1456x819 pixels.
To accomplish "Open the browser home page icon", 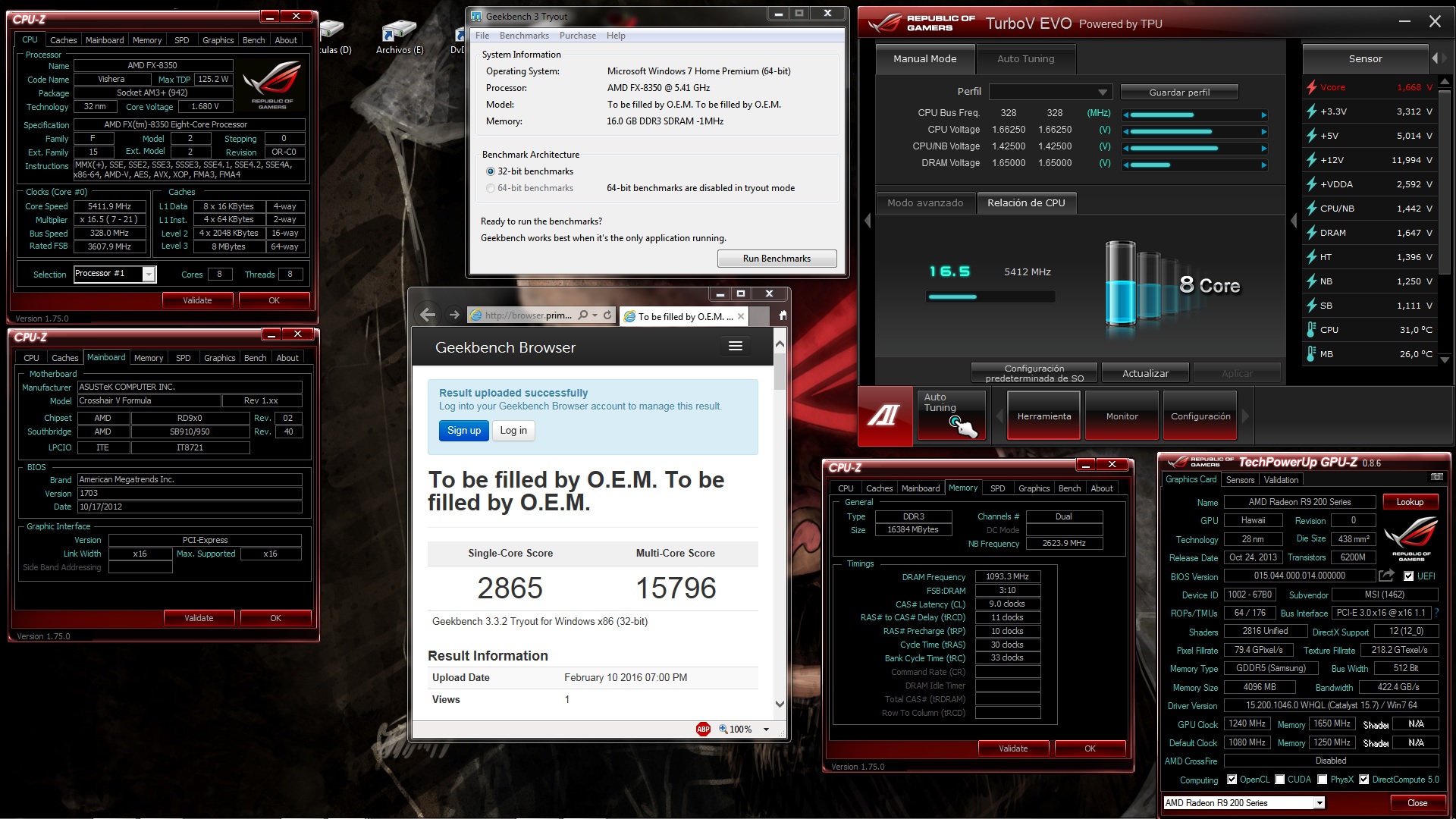I will coord(782,315).
